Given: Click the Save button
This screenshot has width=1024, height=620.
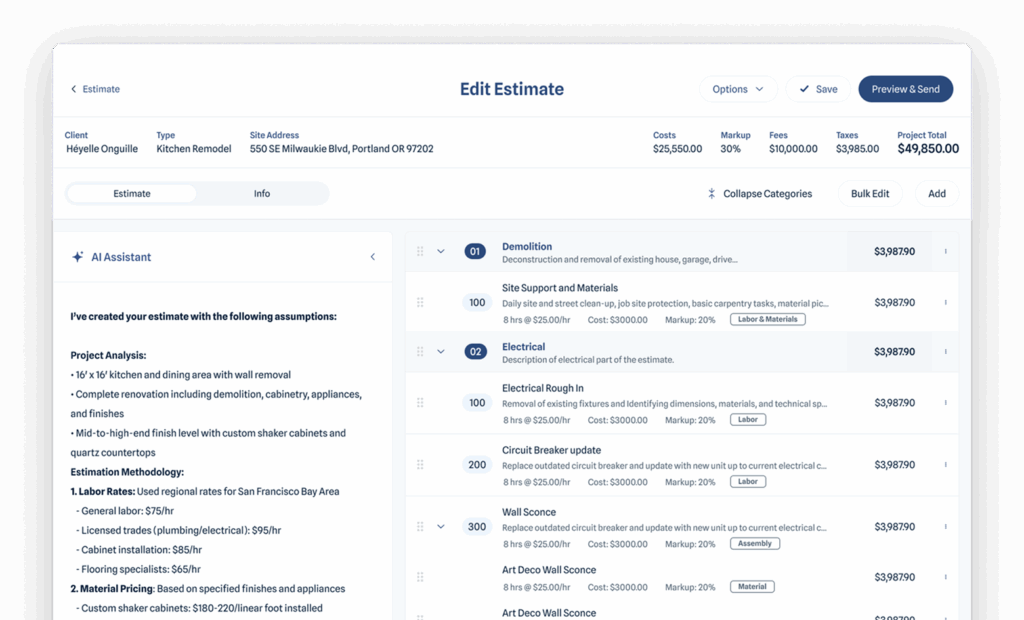Looking at the screenshot, I should click(x=818, y=89).
